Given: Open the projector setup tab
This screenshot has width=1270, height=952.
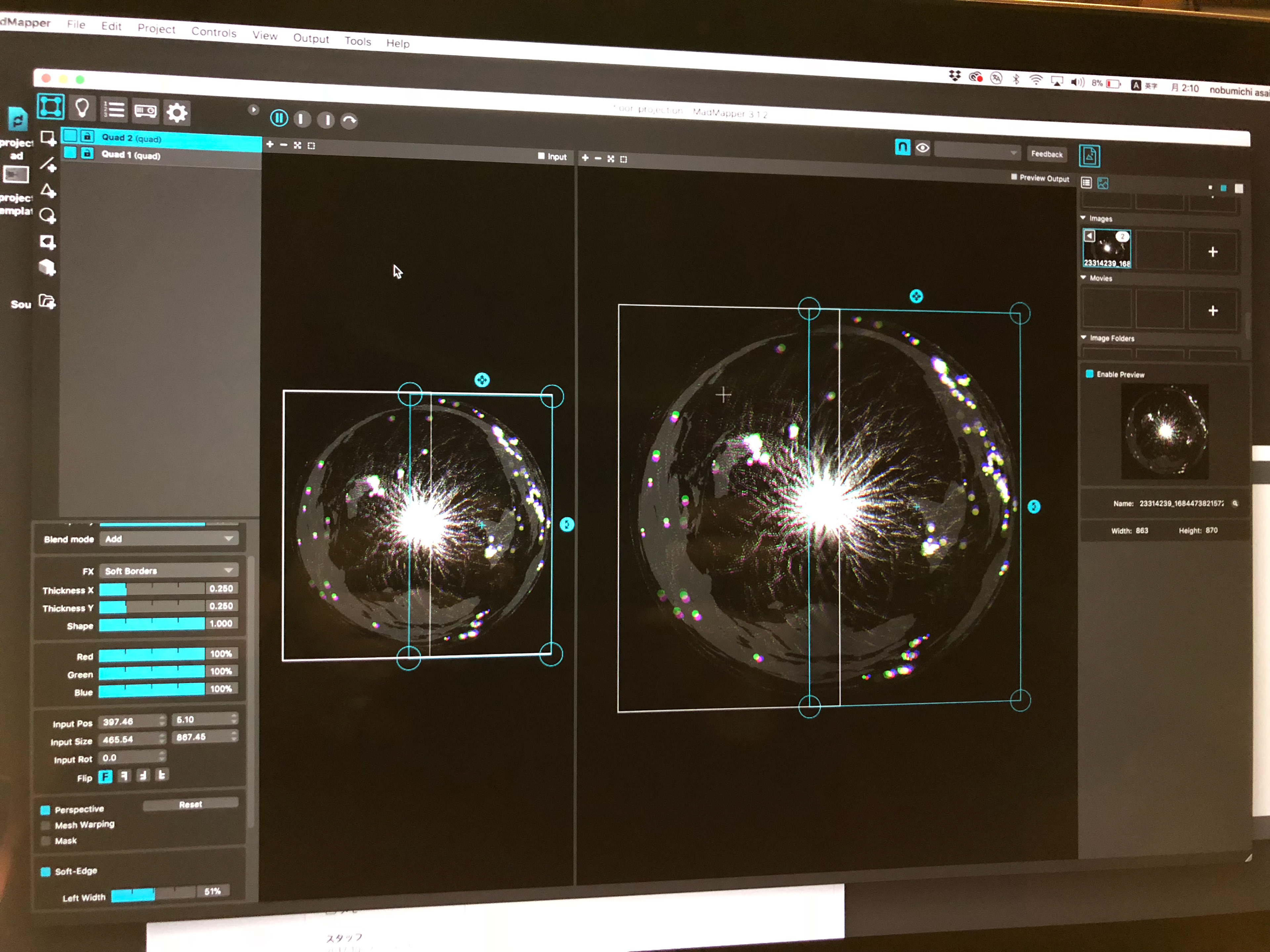Looking at the screenshot, I should [145, 111].
